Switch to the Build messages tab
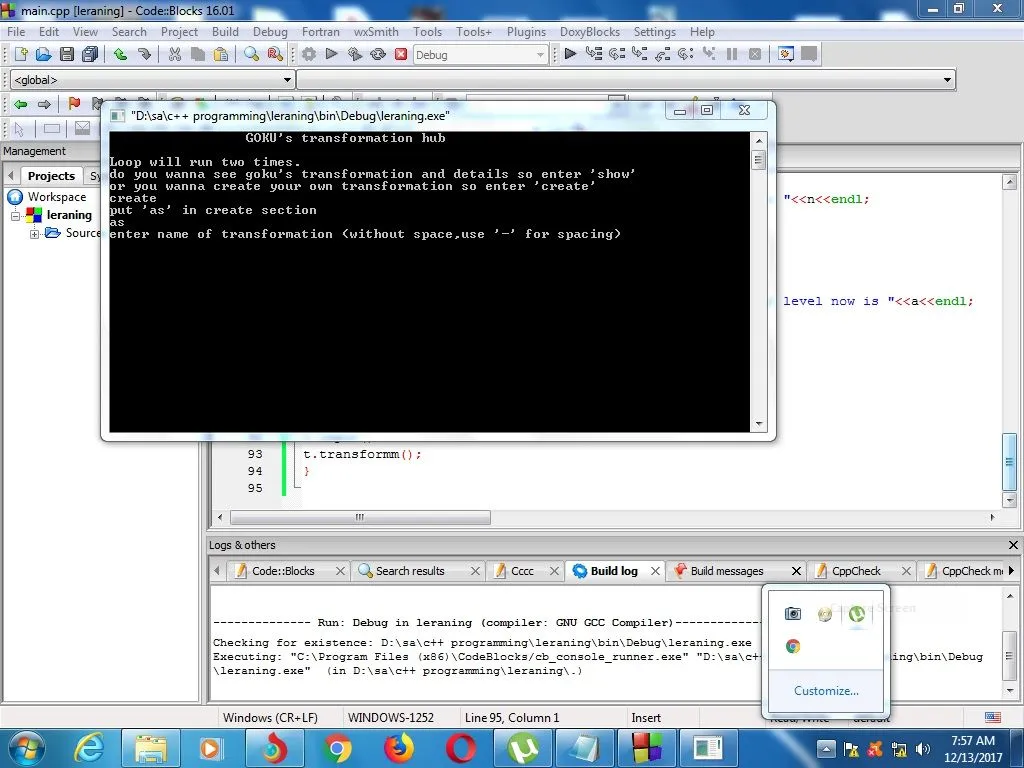Viewport: 1024px width, 768px height. click(727, 571)
